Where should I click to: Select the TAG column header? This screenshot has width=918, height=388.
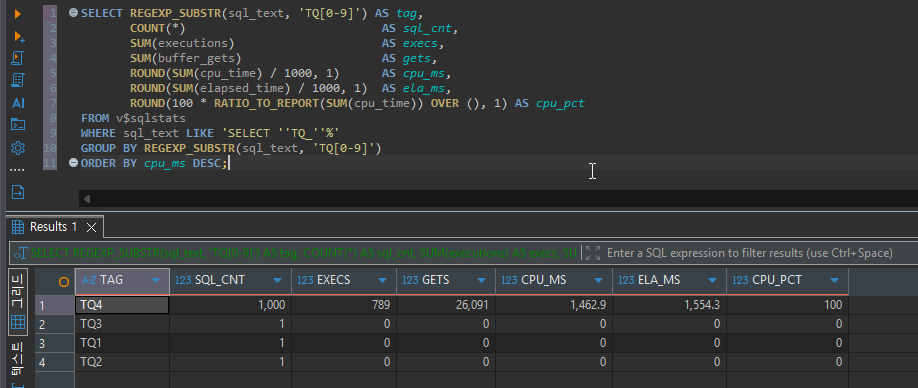pos(122,281)
